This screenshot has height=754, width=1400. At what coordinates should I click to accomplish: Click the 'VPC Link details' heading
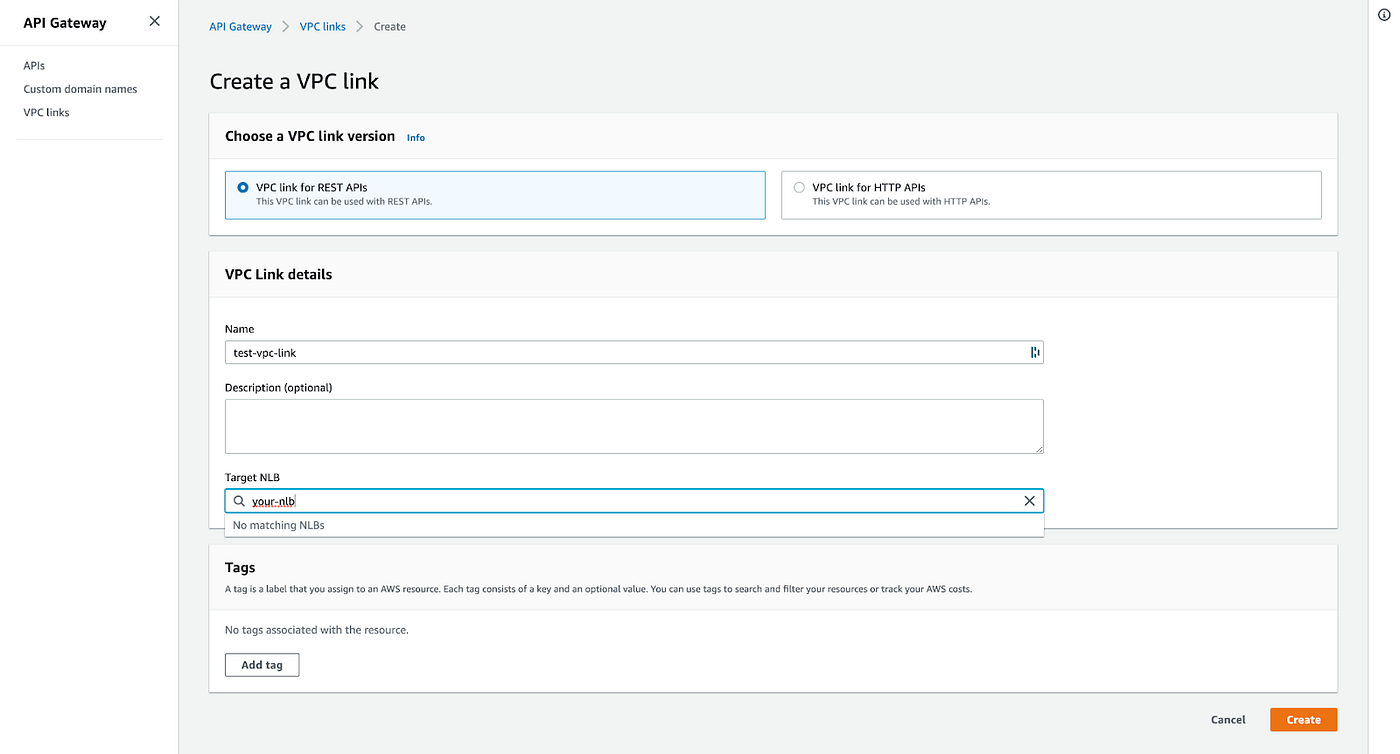(278, 274)
